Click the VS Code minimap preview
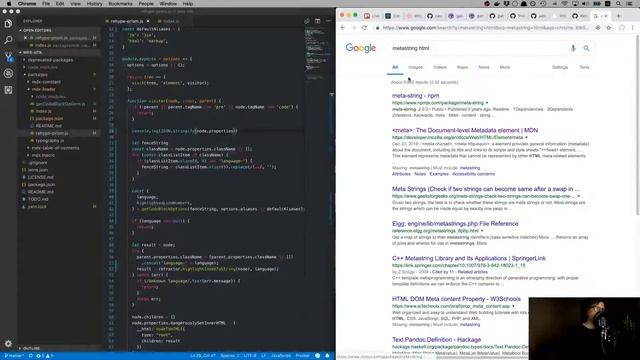This screenshot has width=640, height=360. 317,53
